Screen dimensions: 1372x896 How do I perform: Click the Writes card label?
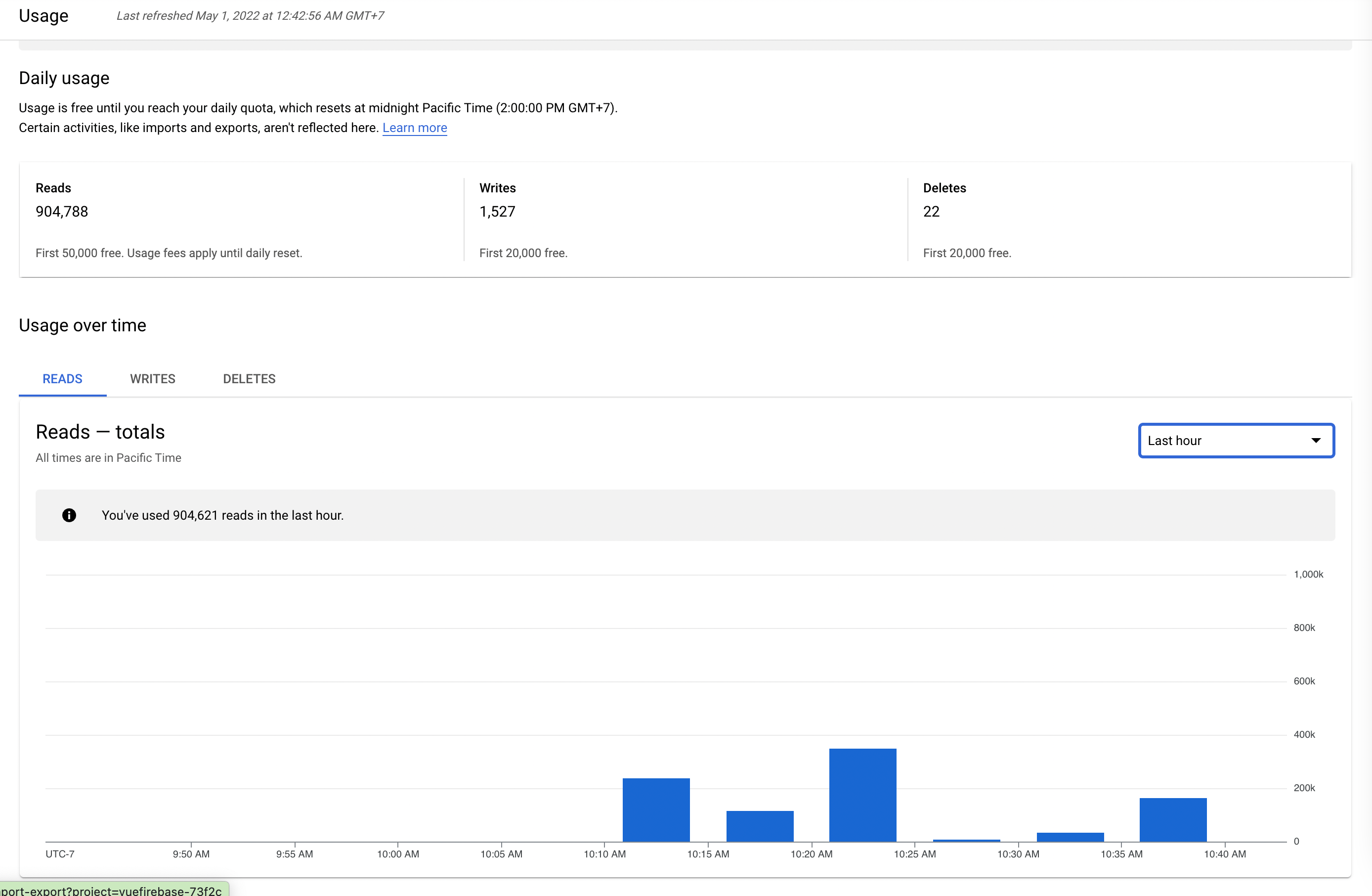498,188
